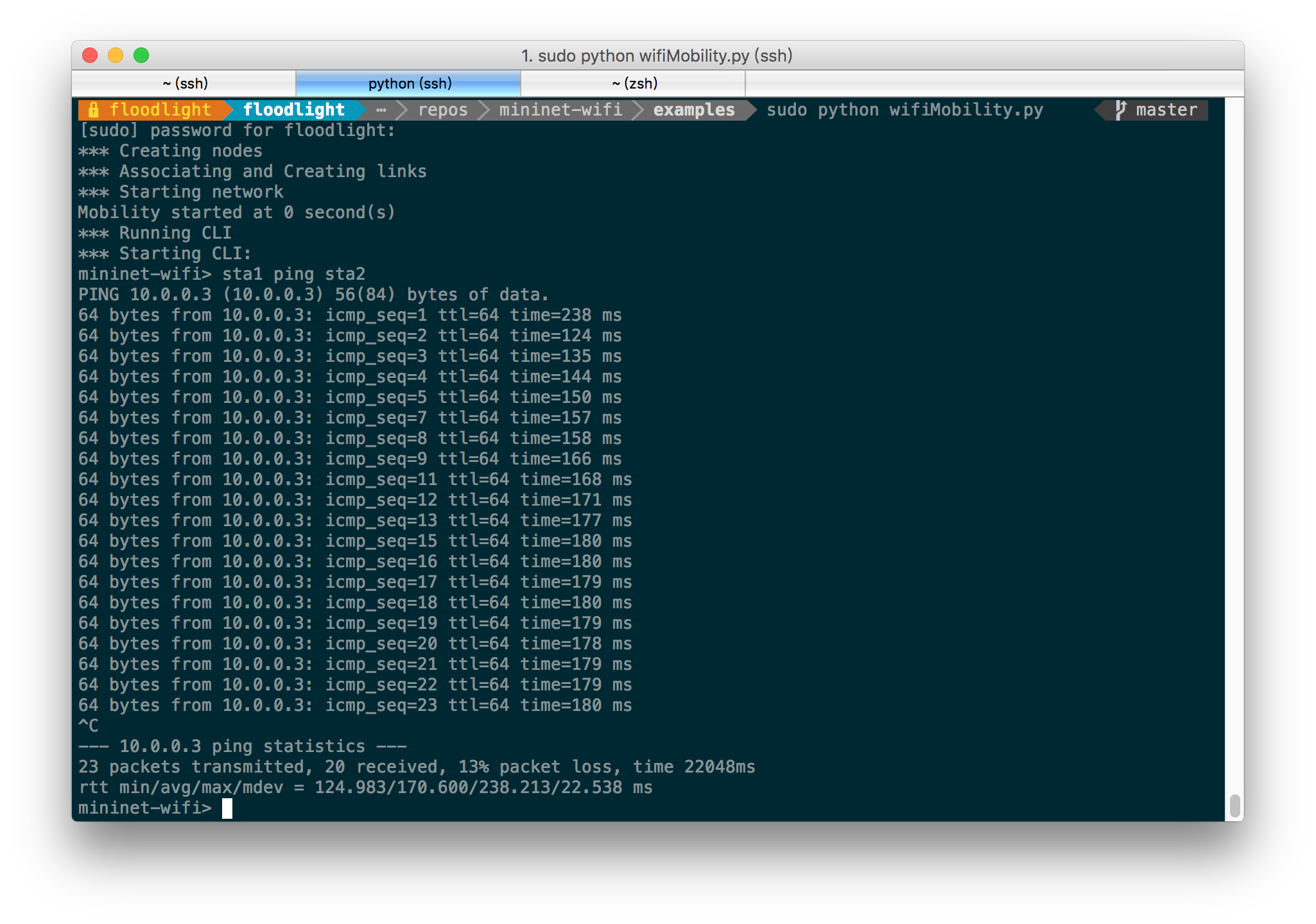Click the '^C' interrupt line
Screen dimensions: 1316x924
[89, 726]
